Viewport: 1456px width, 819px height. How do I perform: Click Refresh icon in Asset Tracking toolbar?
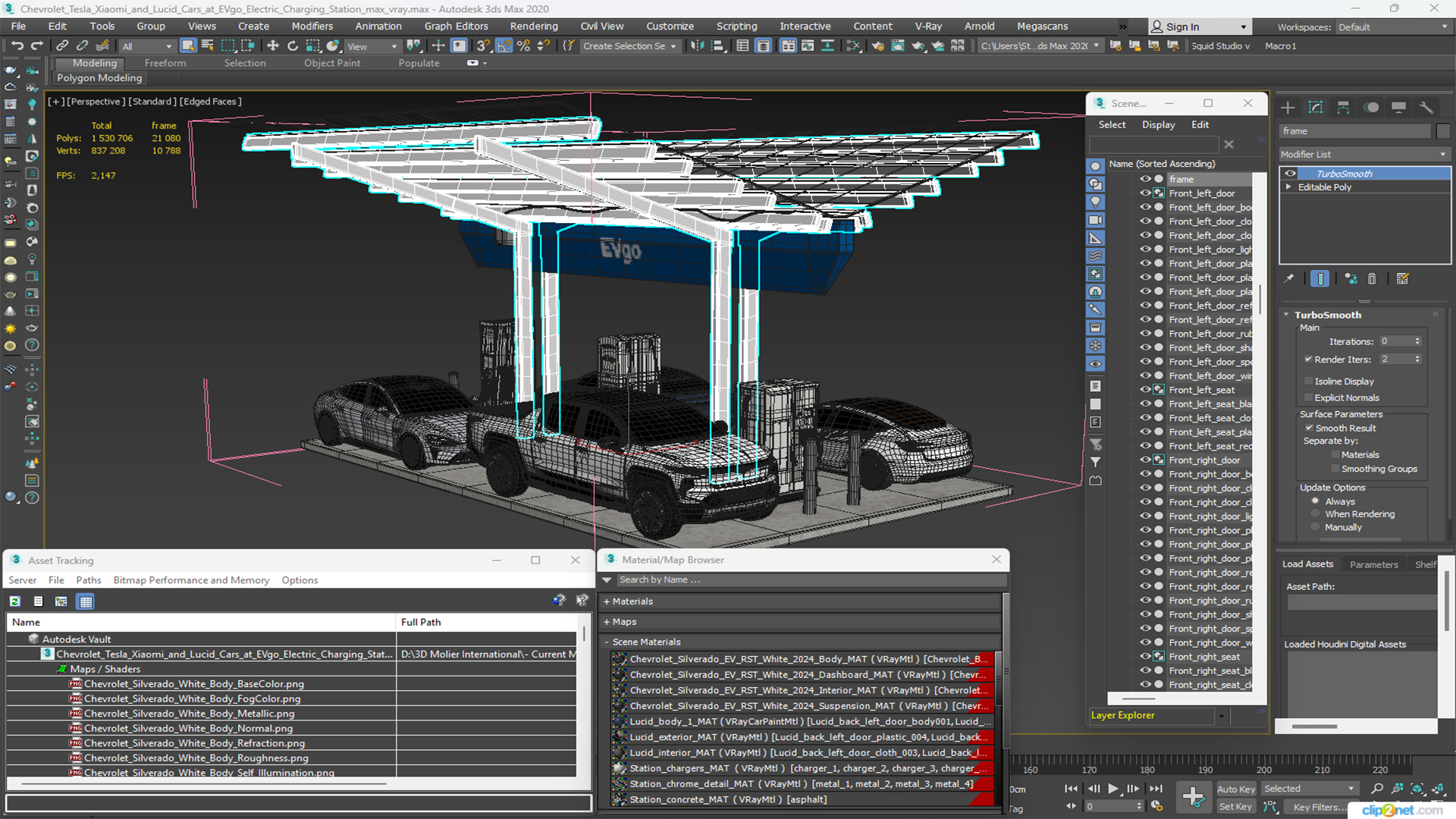click(x=14, y=601)
